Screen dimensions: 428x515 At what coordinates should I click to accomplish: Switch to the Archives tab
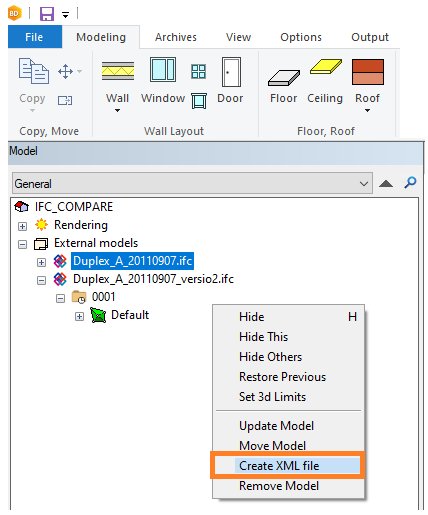click(x=176, y=37)
